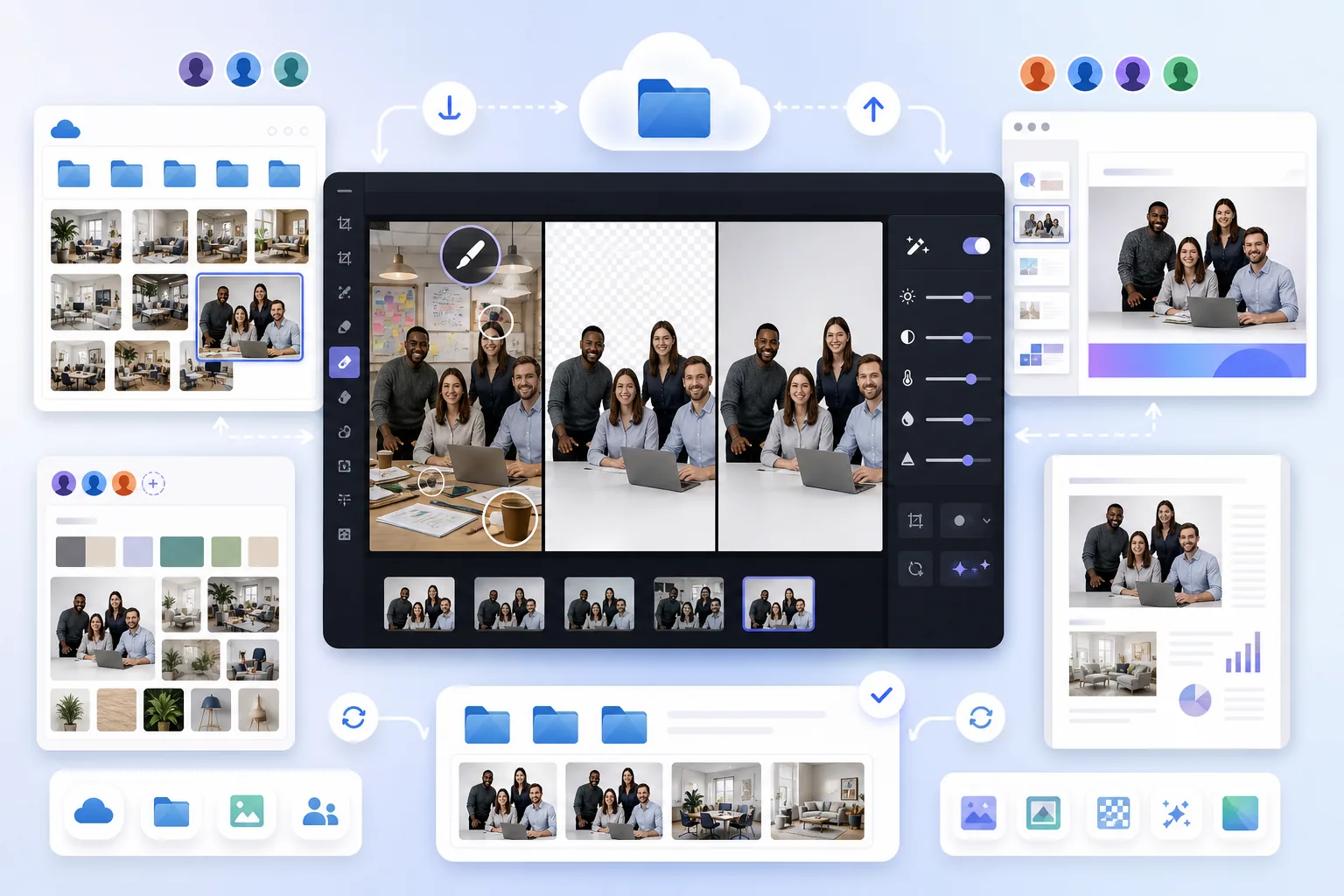Click the sparkles icon in bottom-right dock
Viewport: 1344px width, 896px height.
pyautogui.click(x=1176, y=813)
